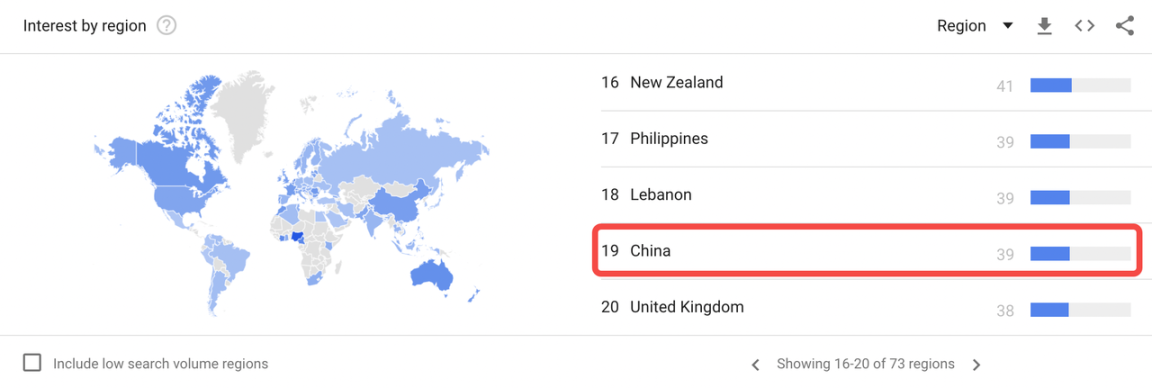
Task: Select New Zealand in the region list
Action: tap(865, 83)
